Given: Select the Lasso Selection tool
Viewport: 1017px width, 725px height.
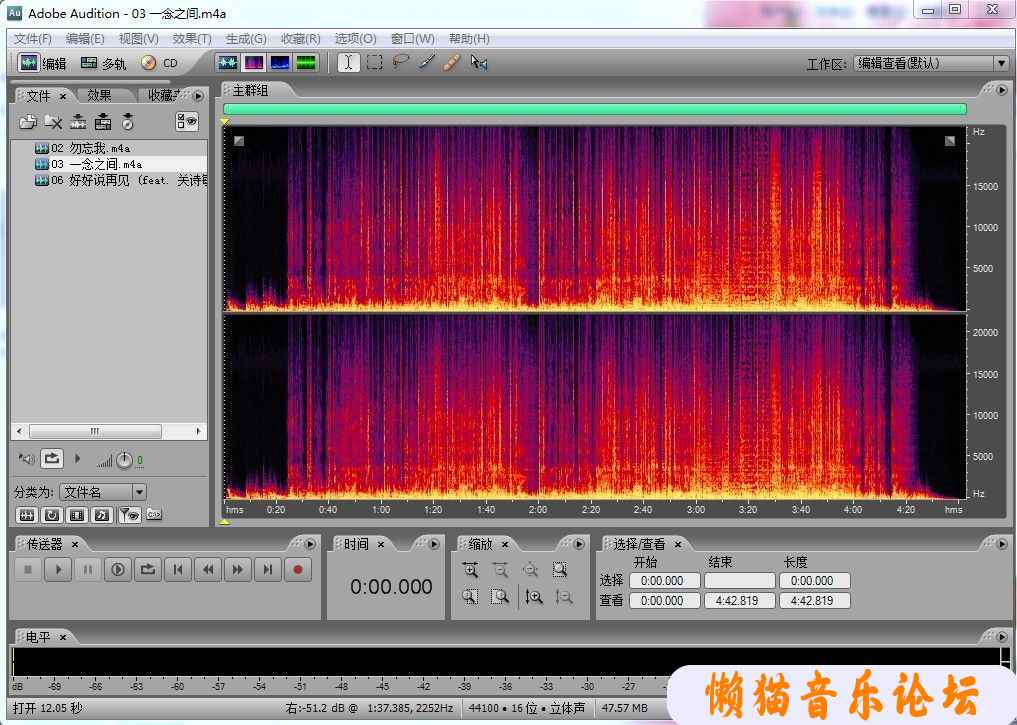Looking at the screenshot, I should (401, 62).
